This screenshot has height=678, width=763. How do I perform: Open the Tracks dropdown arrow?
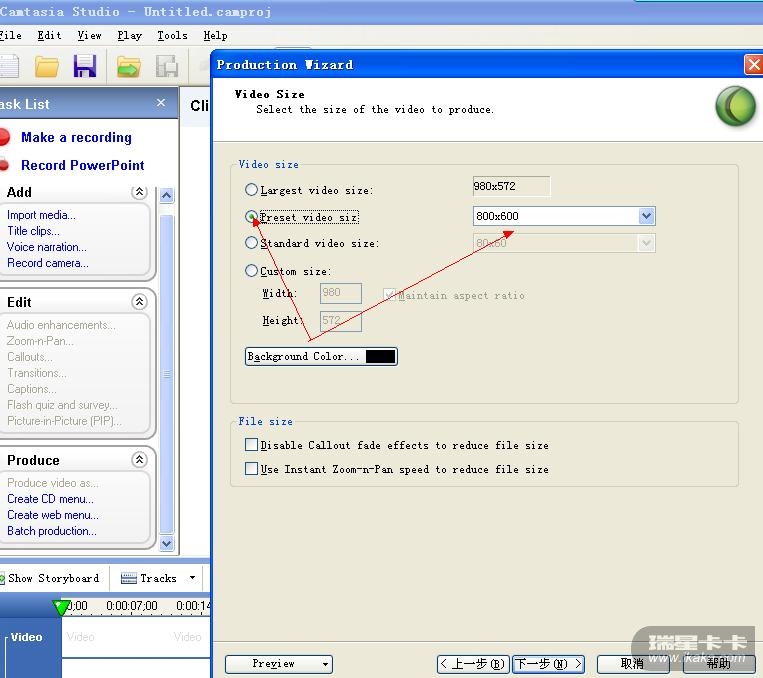(193, 578)
